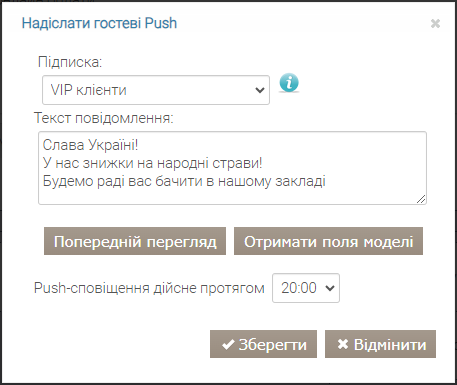Viewport: 457px width, 385px height.
Task: Click the checkmark icon on Зберегти
Action: point(228,345)
